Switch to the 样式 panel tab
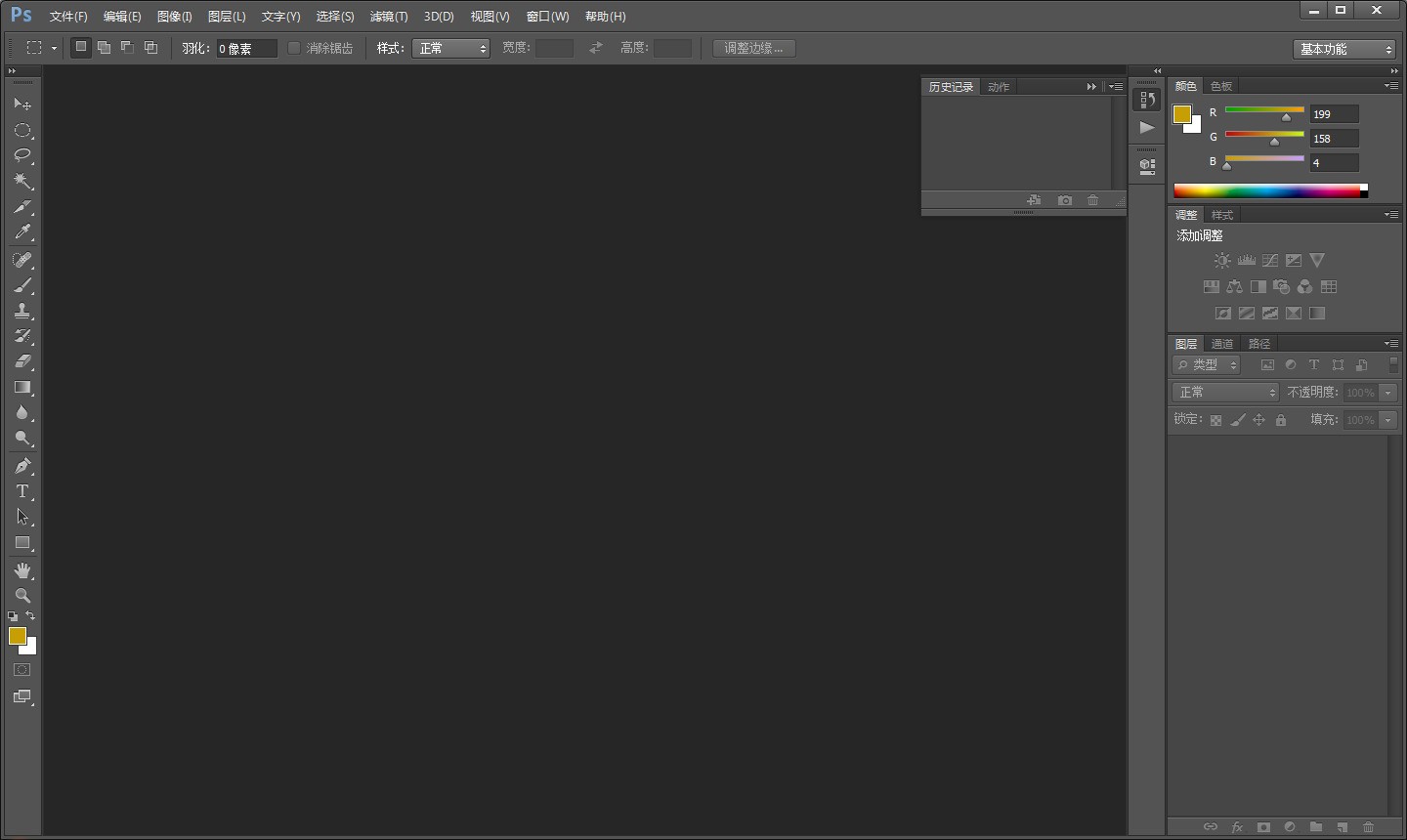This screenshot has width=1407, height=840. click(1222, 215)
